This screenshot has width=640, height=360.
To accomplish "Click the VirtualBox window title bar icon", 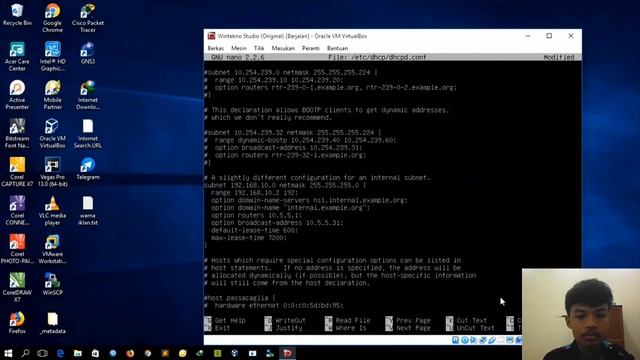I will 211,36.
